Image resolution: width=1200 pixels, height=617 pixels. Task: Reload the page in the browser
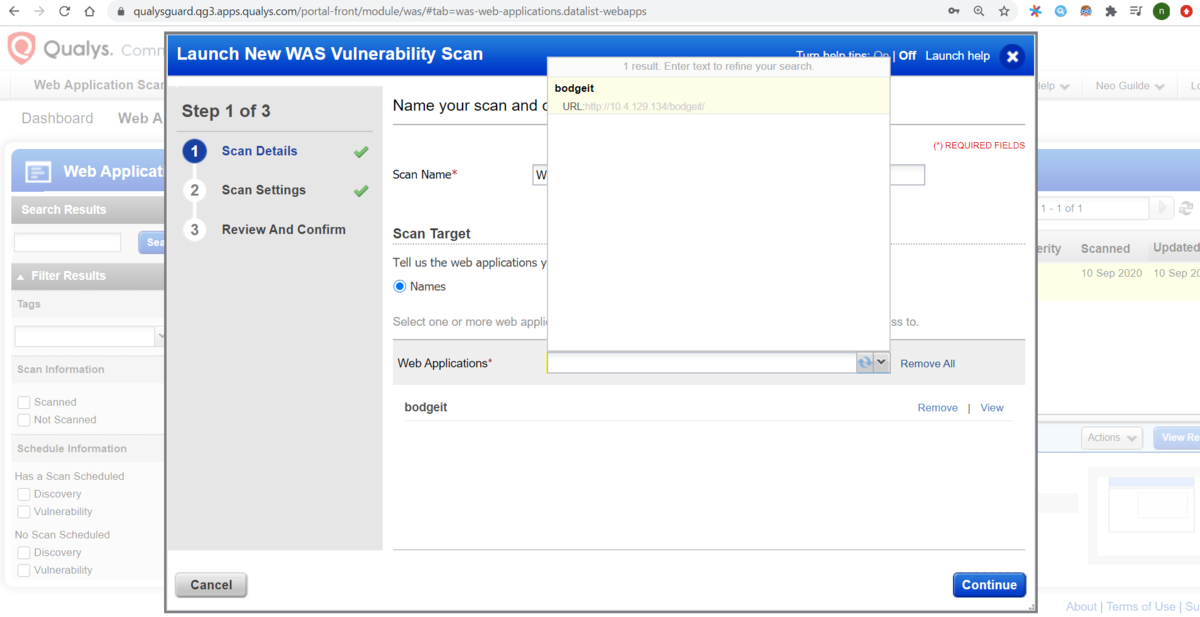tap(65, 12)
